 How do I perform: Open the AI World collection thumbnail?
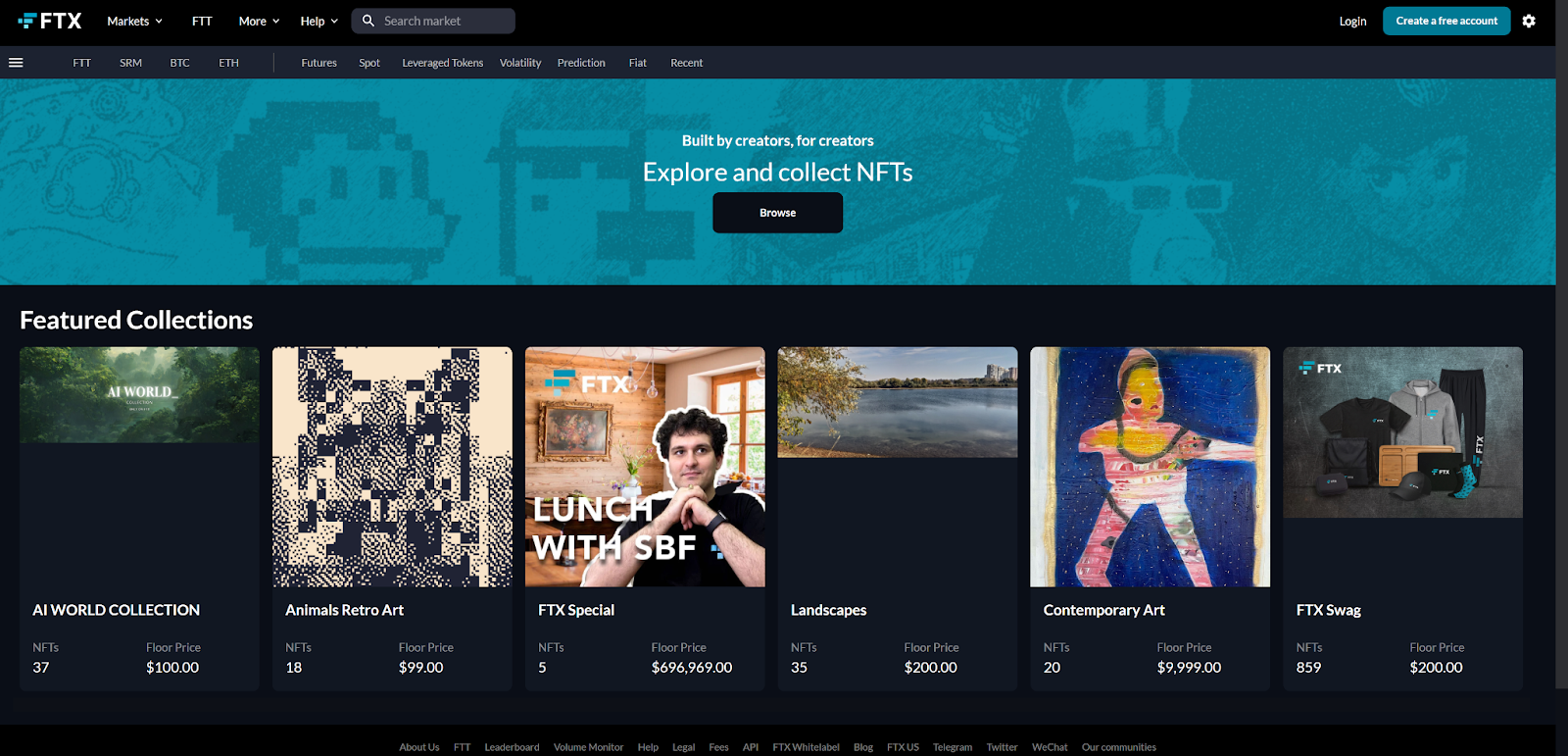(139, 394)
